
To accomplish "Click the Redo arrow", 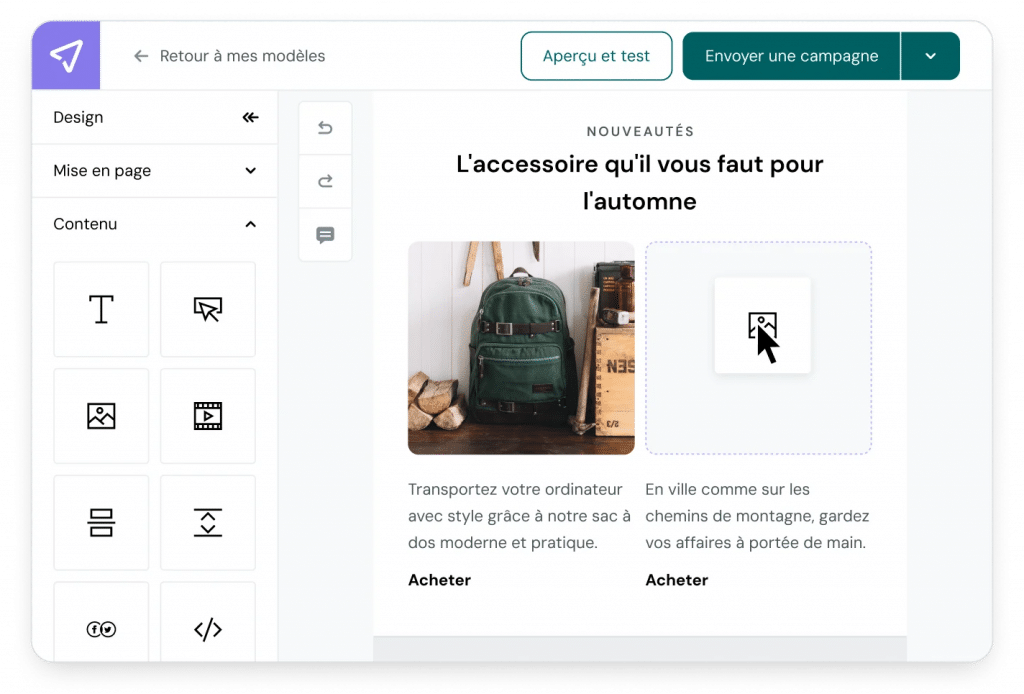I will pos(325,181).
